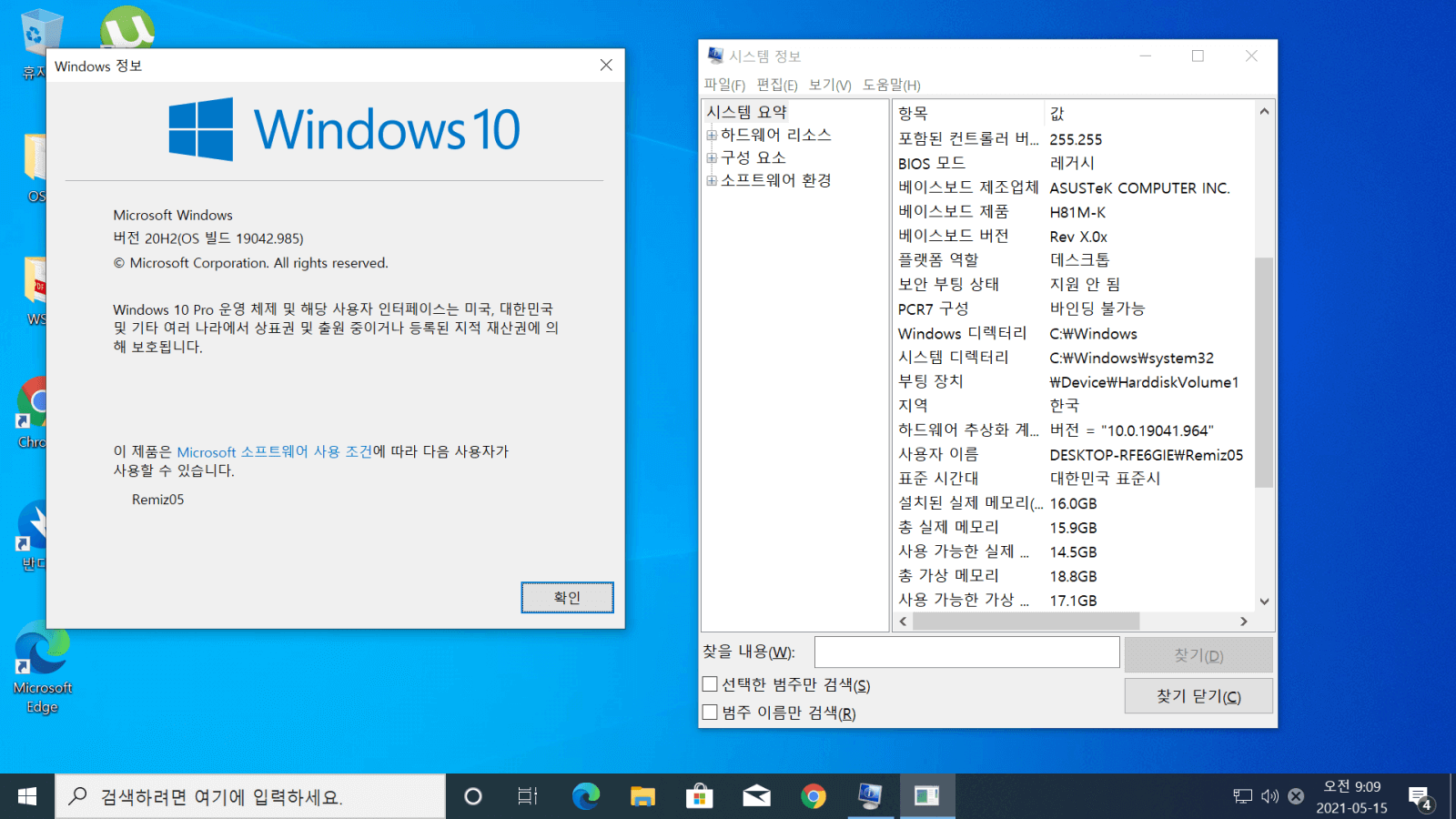This screenshot has width=1456, height=819.
Task: Open File Explorer from taskbar
Action: click(642, 796)
